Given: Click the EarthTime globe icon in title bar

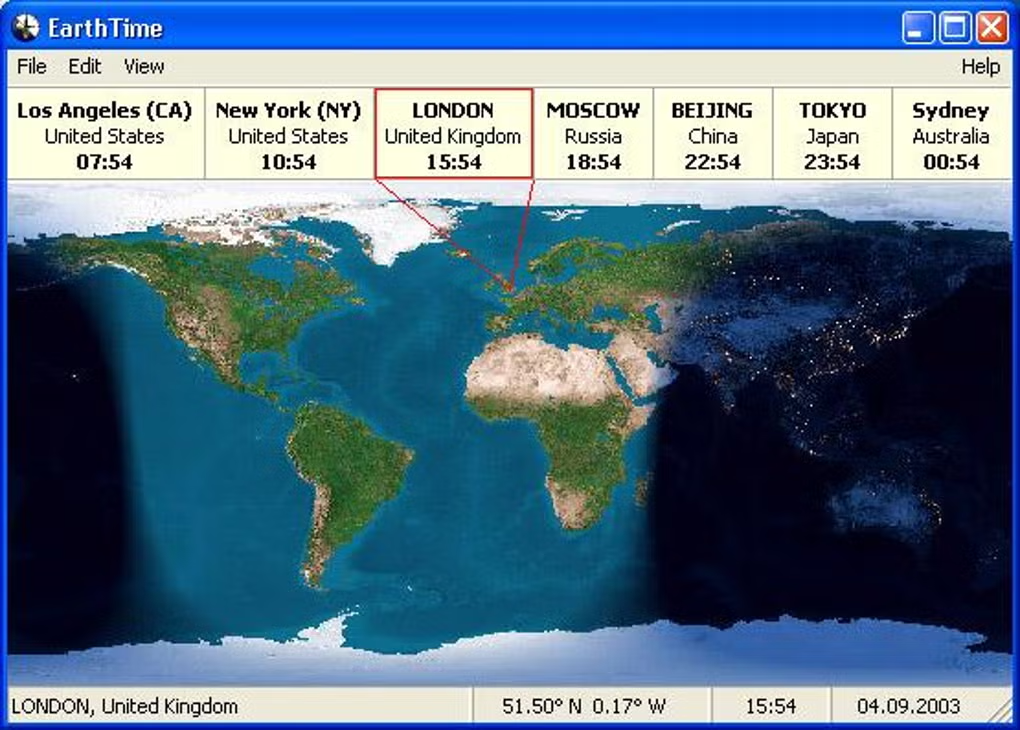Looking at the screenshot, I should (26, 27).
